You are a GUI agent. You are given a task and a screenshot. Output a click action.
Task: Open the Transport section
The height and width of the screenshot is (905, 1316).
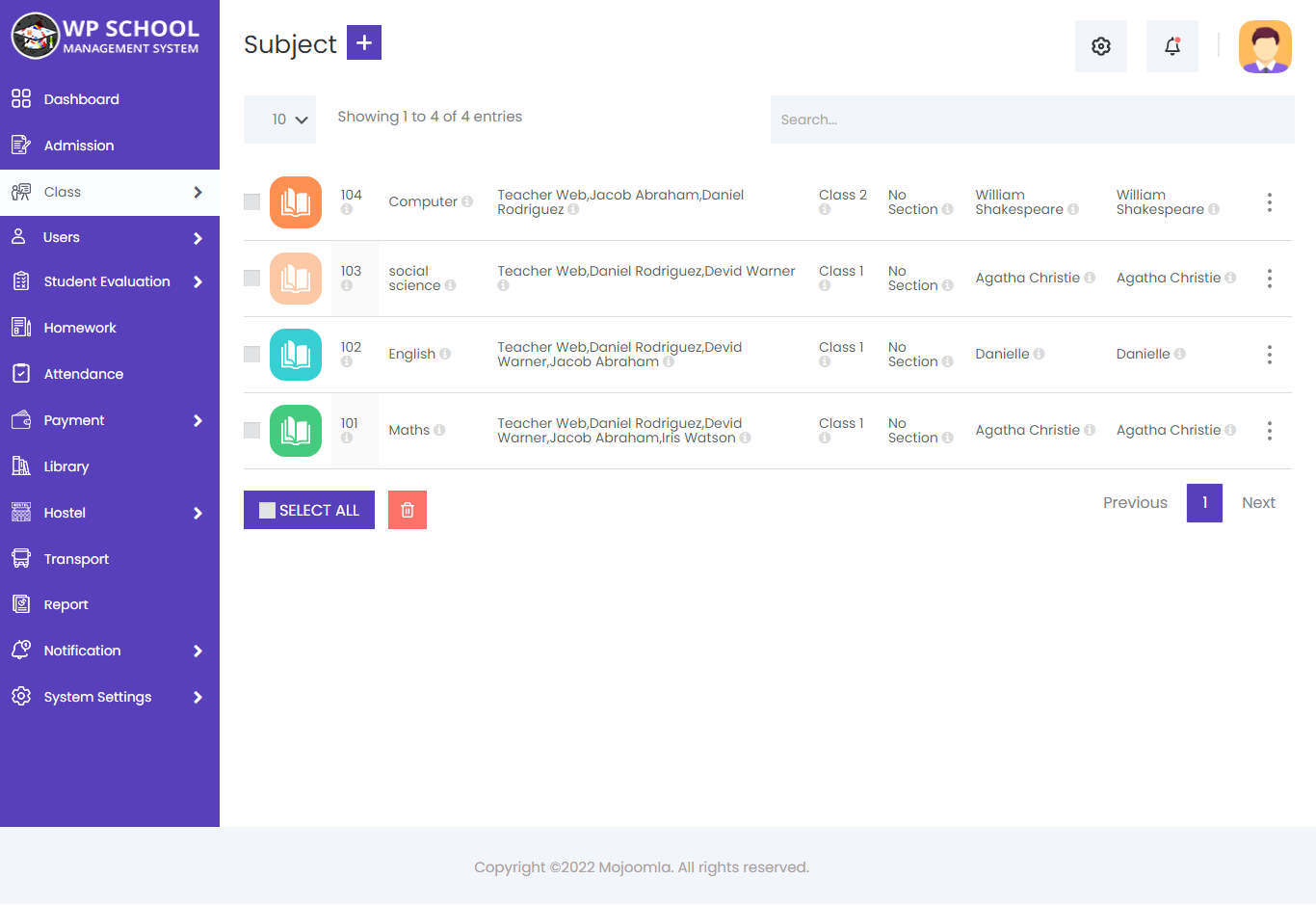75,558
